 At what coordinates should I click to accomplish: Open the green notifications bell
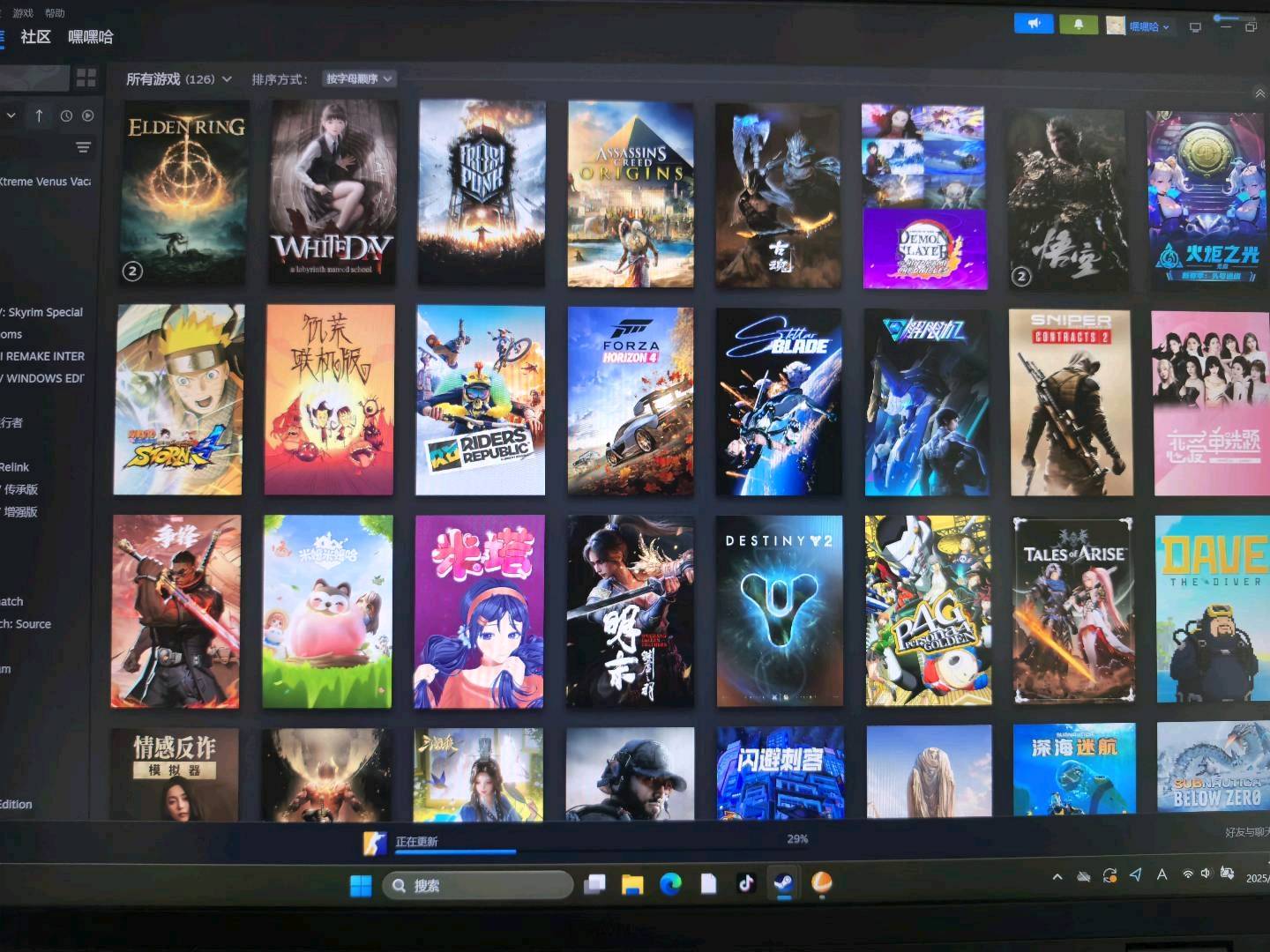(1078, 25)
